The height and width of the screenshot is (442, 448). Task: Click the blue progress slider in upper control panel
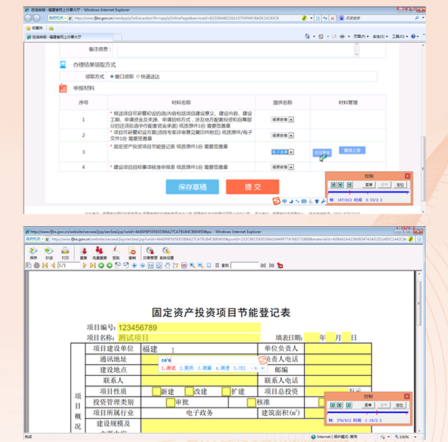[x=368, y=192]
